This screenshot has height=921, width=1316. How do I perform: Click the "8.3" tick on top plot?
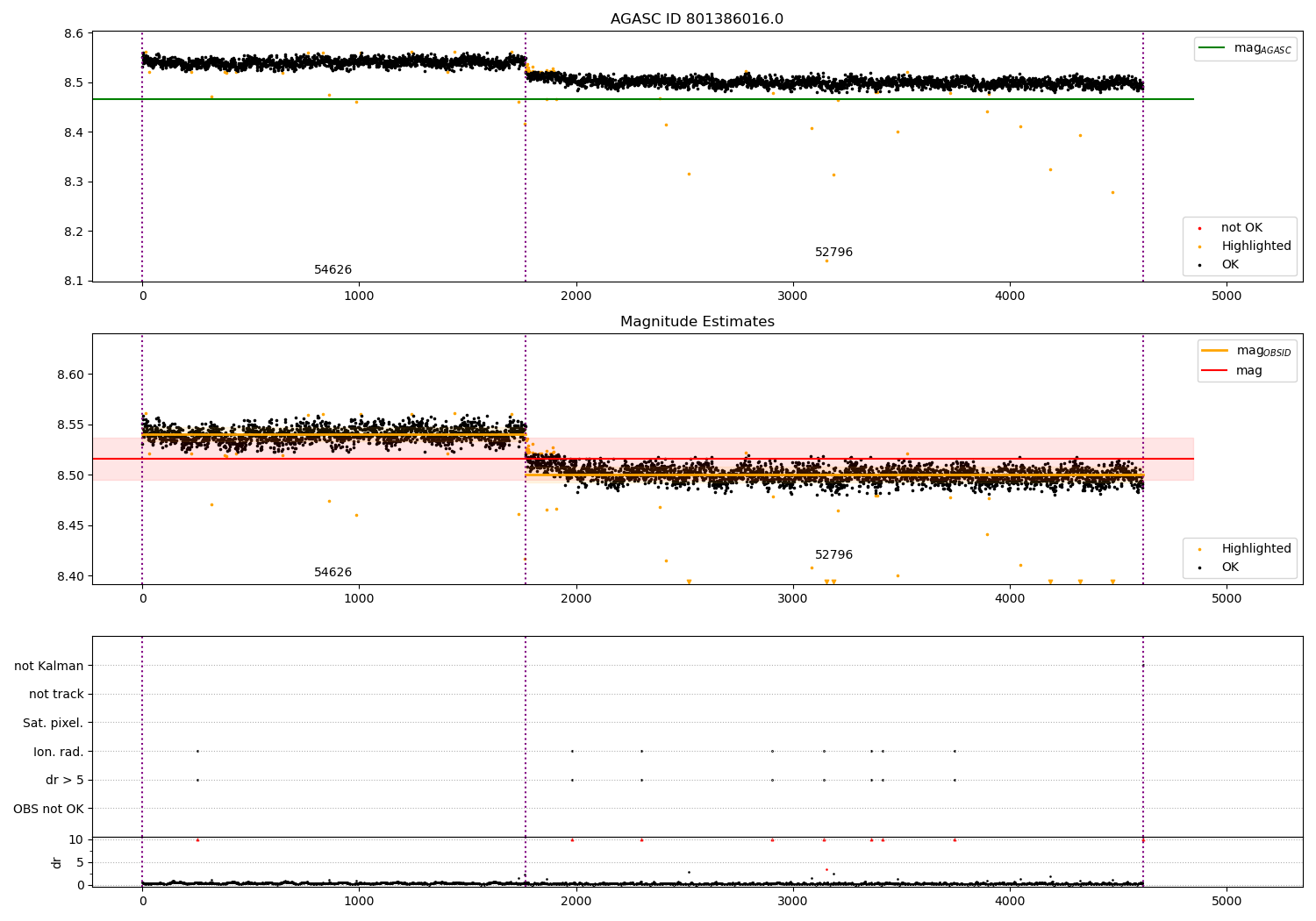click(x=74, y=182)
